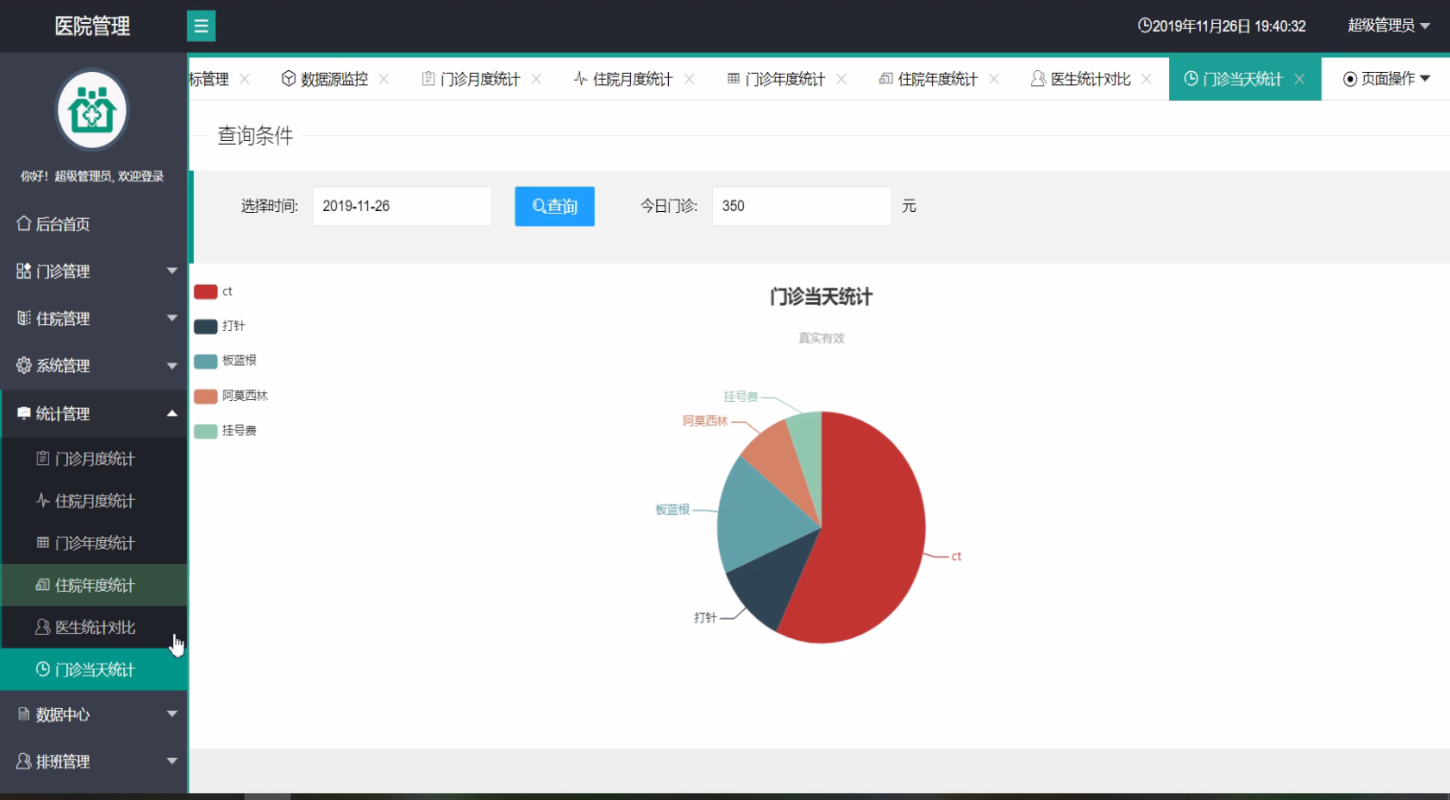The width and height of the screenshot is (1450, 800).
Task: Open the 页面操作 dropdown
Action: coord(1386,79)
